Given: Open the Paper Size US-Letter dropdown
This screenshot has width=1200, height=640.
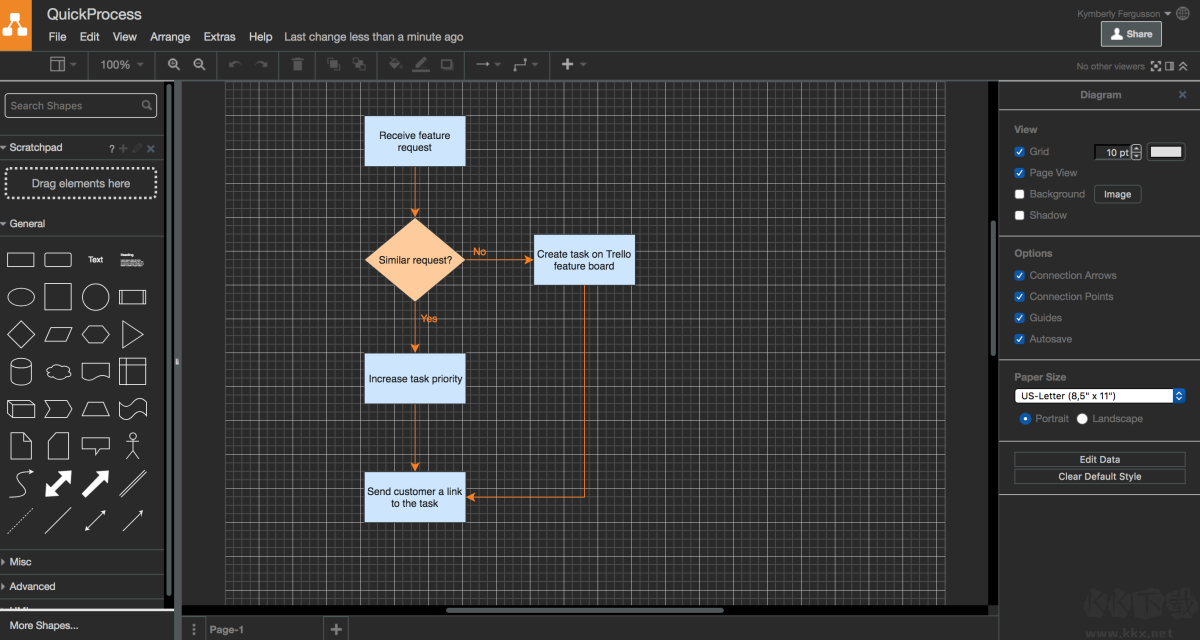Looking at the screenshot, I should (x=1099, y=396).
